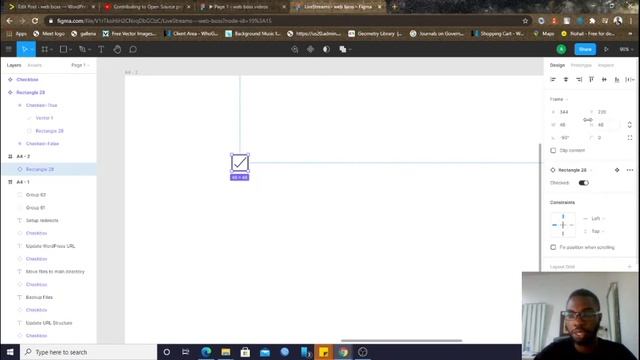
Task: Click the align right icon
Action: (579, 80)
